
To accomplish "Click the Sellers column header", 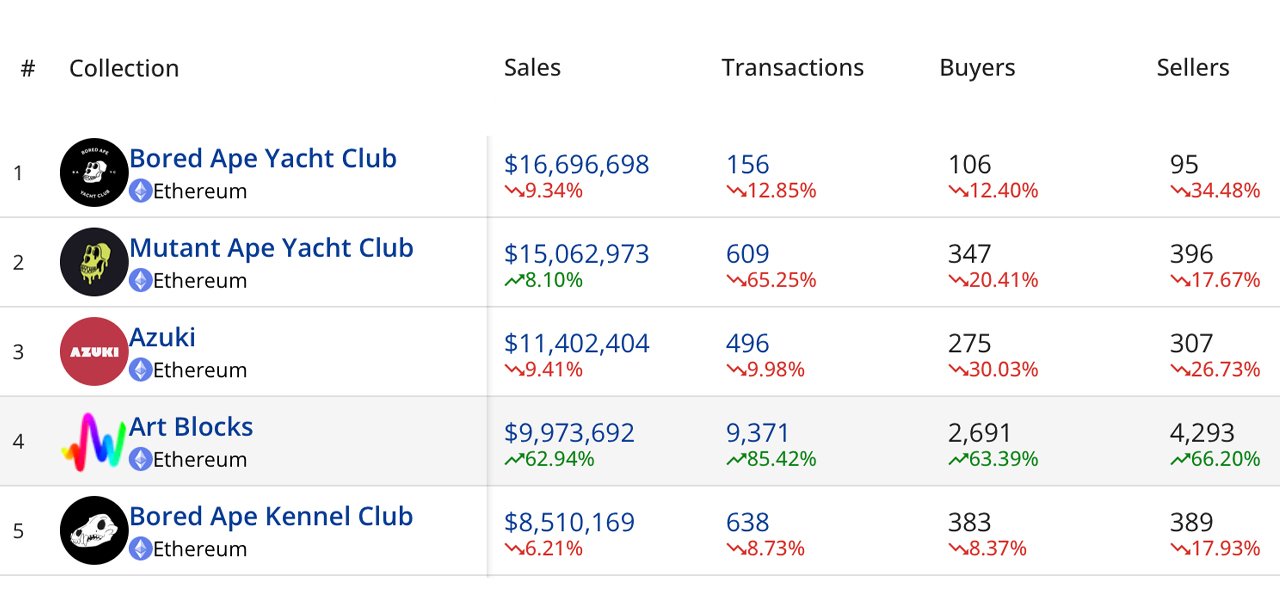I will click(x=1193, y=67).
